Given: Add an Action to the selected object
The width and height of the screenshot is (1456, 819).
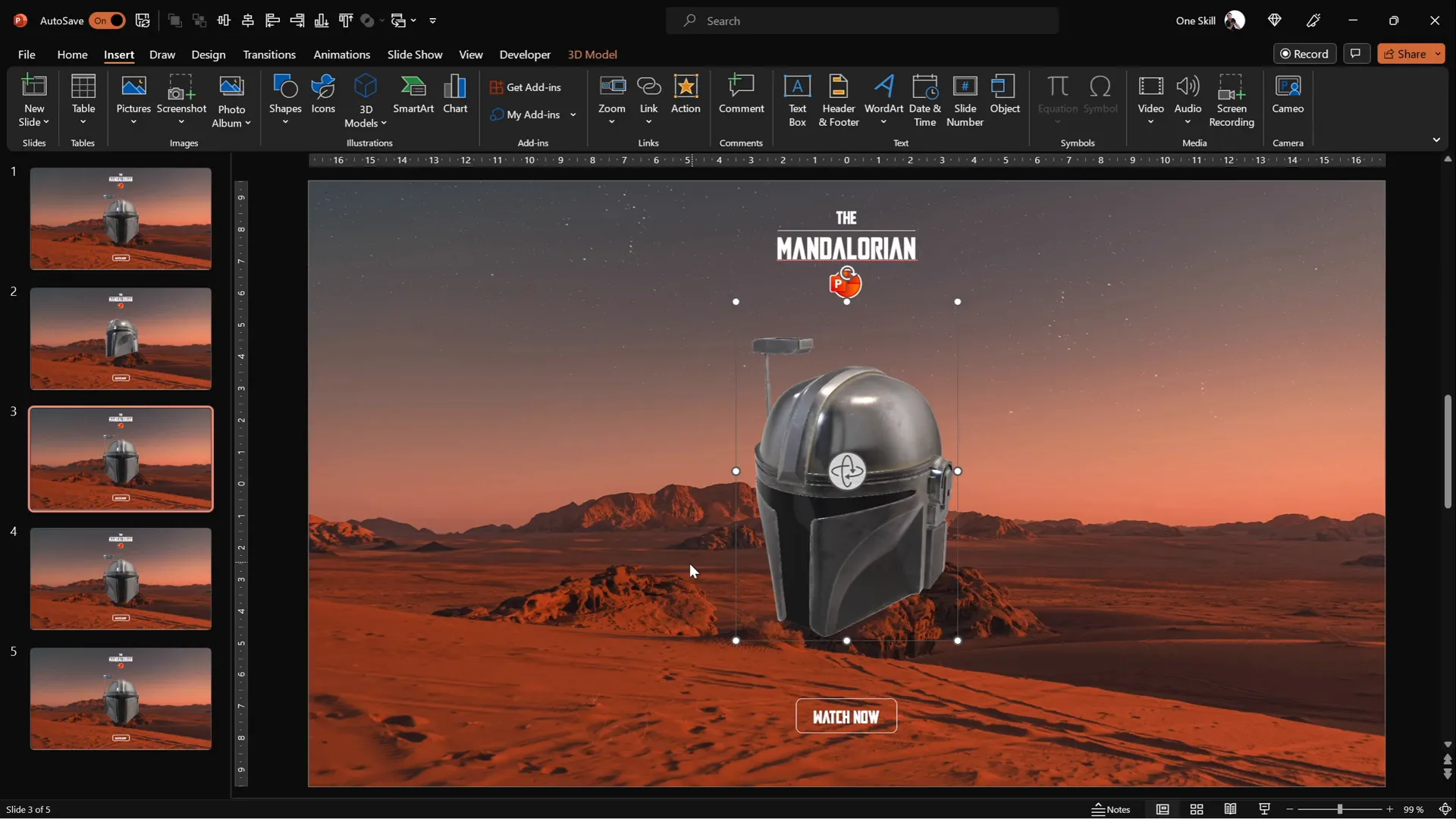Looking at the screenshot, I should coord(686,94).
